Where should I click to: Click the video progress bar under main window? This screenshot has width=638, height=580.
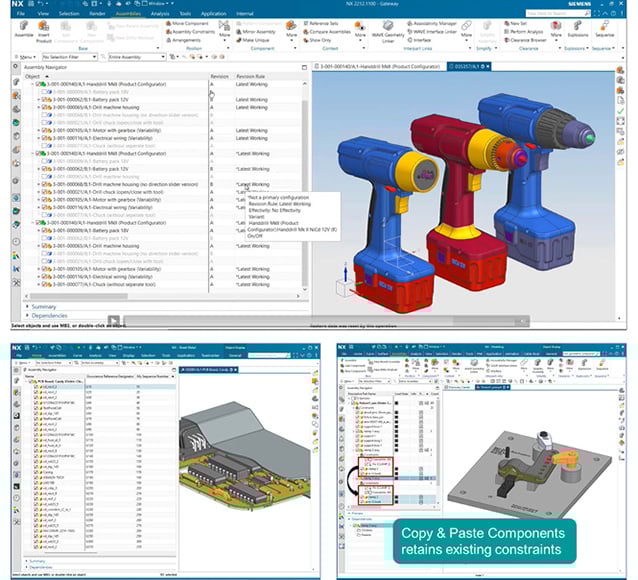(325, 321)
